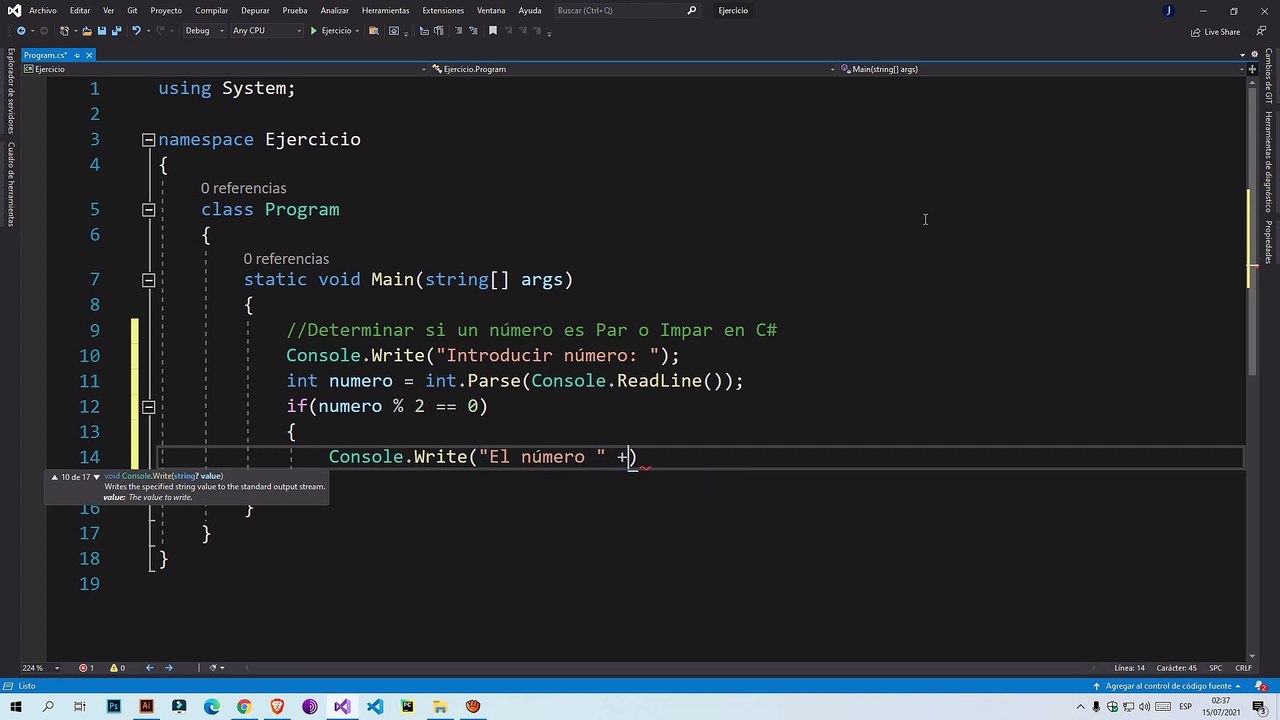1280x720 pixels.
Task: Open the Cambios de GIT side panel
Action: [x=1268, y=76]
